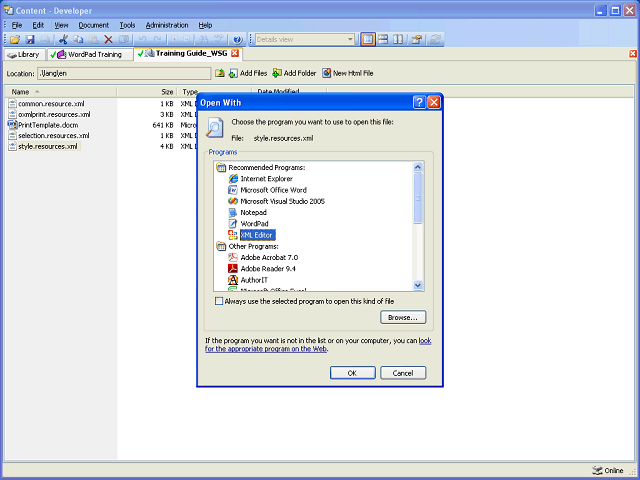Open the Administration menu
640x480 pixels.
167,25
